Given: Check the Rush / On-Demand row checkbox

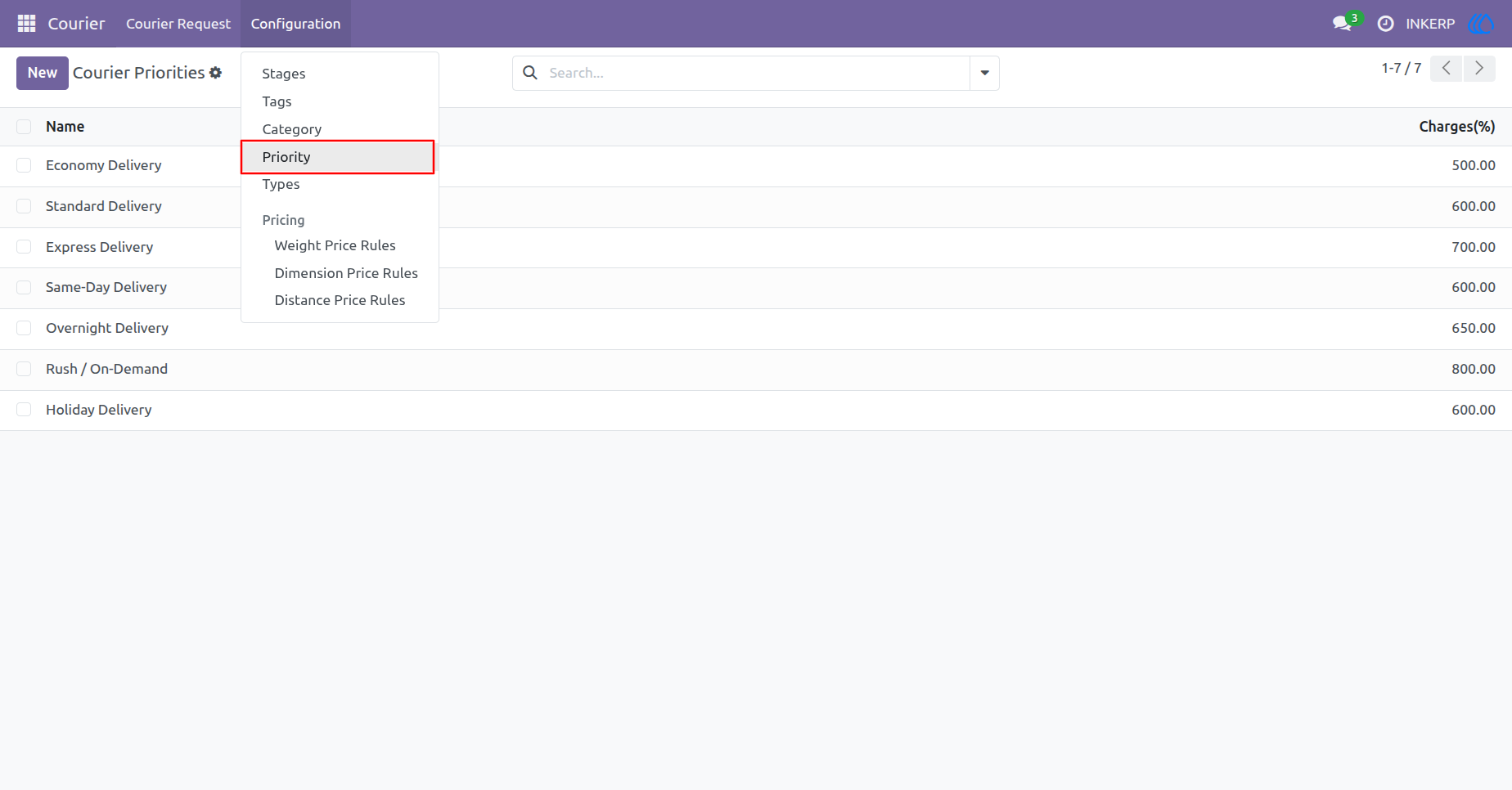Looking at the screenshot, I should (24, 369).
